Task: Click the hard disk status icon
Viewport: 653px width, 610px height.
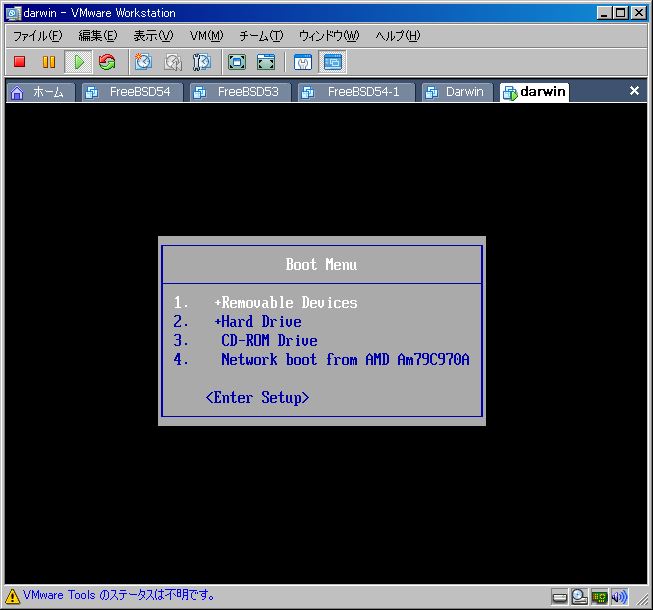Action: point(559,598)
